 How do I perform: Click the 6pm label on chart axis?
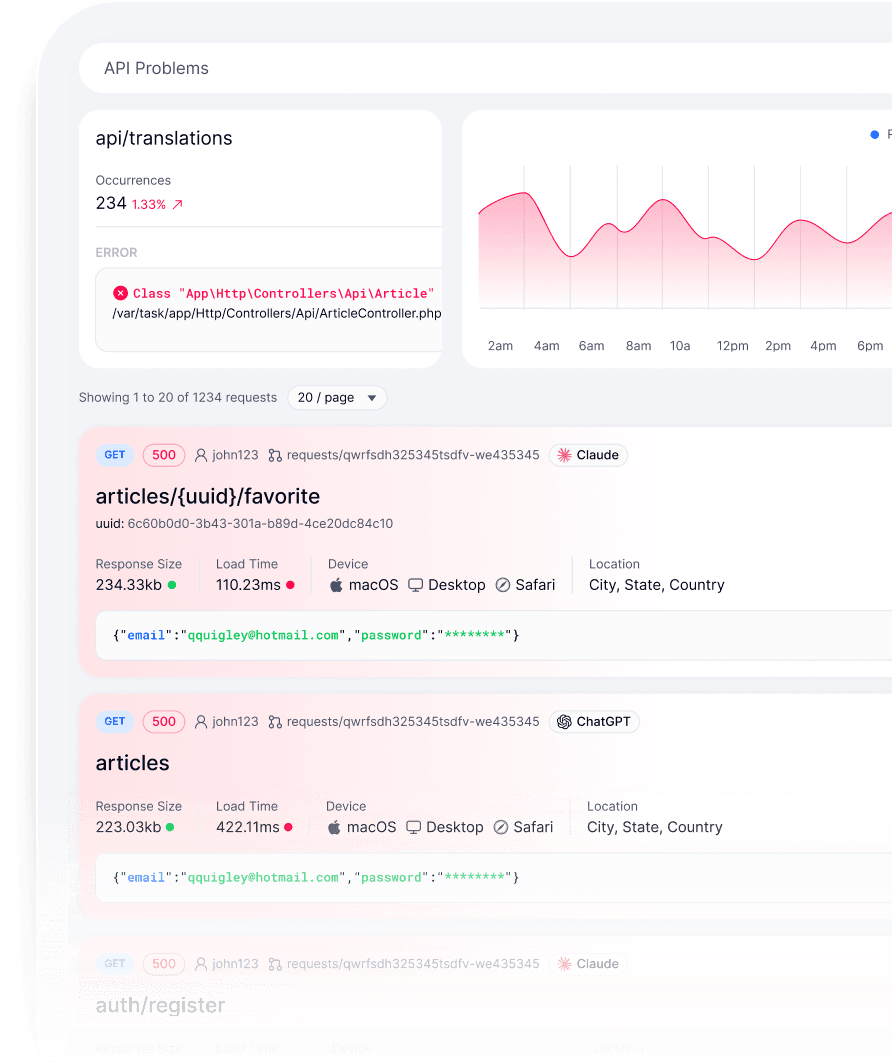coord(870,346)
